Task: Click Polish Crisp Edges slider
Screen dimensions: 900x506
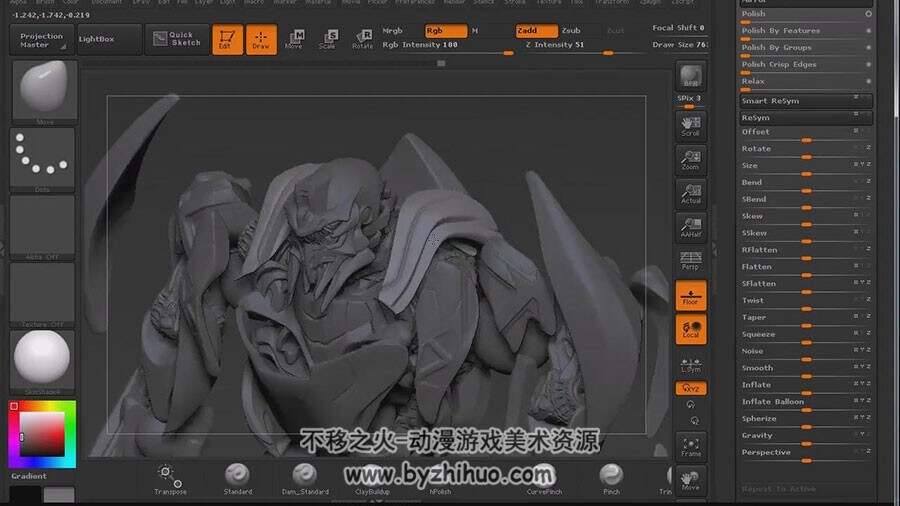Action: coord(806,65)
